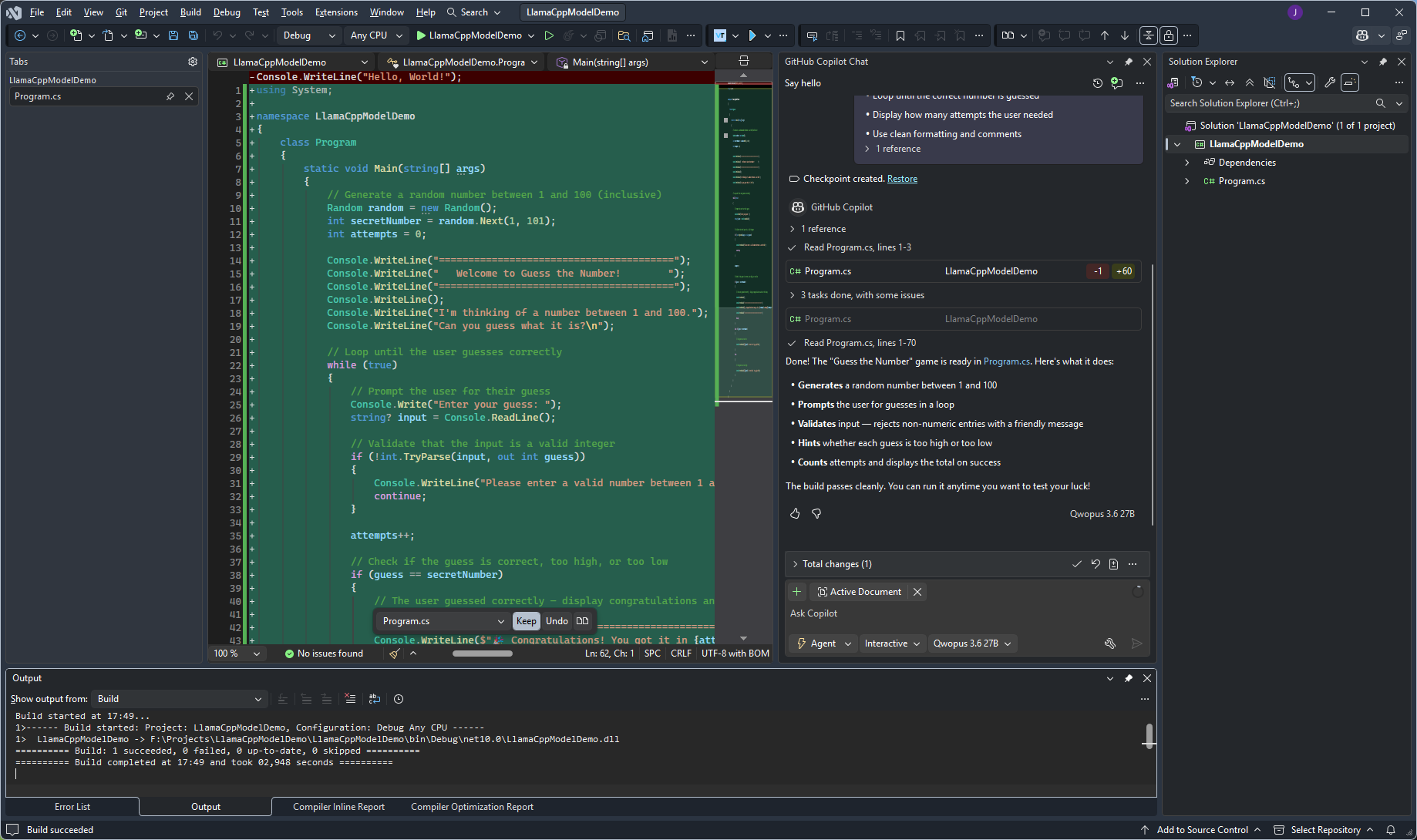
Task: Open the Any CPU platform dropdown
Action: click(x=376, y=35)
